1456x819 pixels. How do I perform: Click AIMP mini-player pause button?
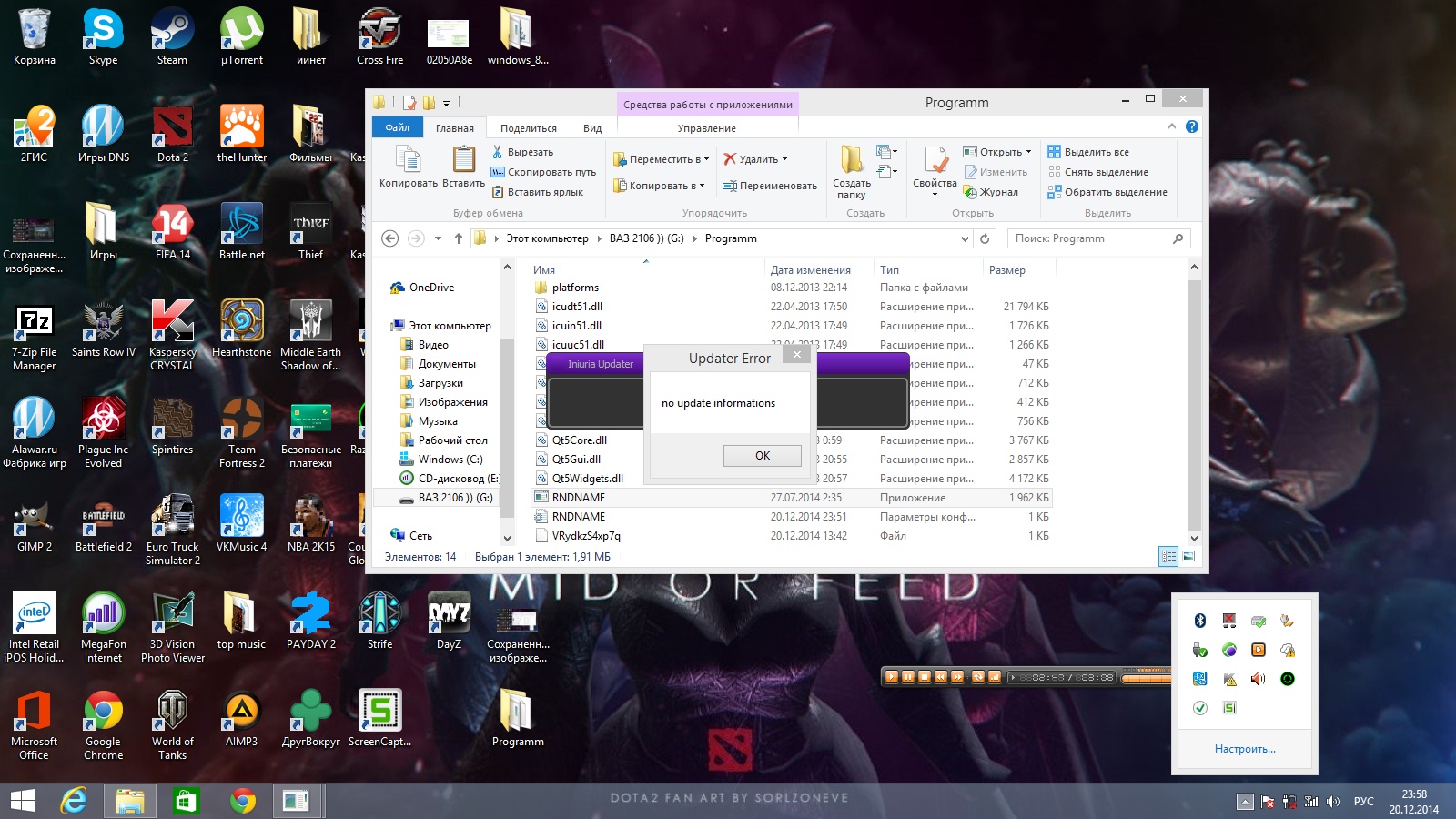click(x=908, y=677)
